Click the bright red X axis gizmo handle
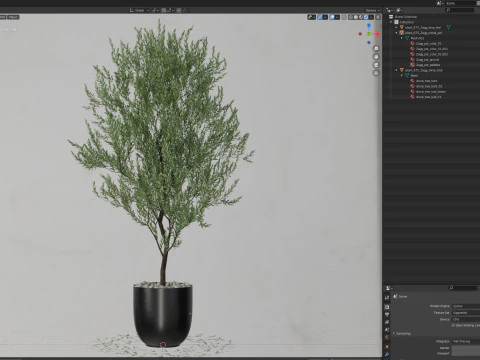Screen dimensions: 480x360 pos(377,34)
